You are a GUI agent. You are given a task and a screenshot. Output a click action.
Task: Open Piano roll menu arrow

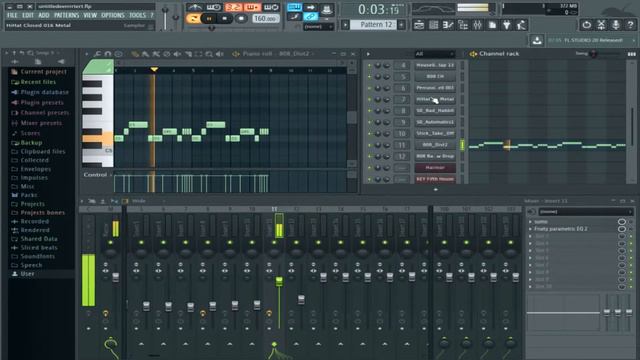tap(87, 54)
